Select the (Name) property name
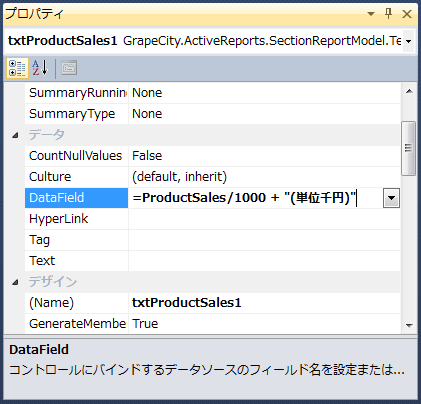The image size is (421, 404). [x=51, y=303]
